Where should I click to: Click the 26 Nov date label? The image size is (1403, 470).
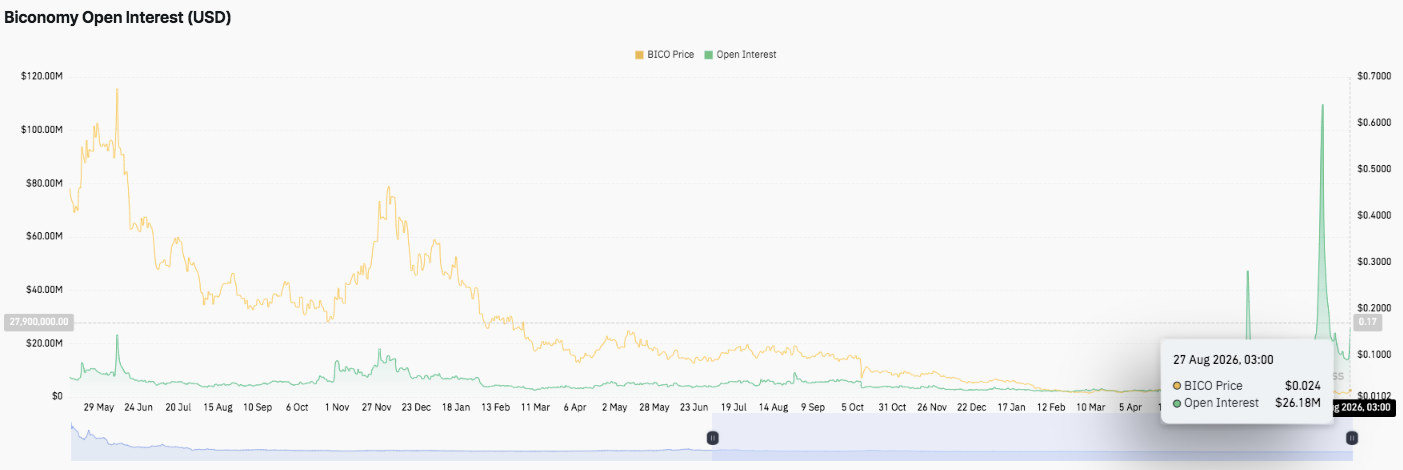[931, 408]
